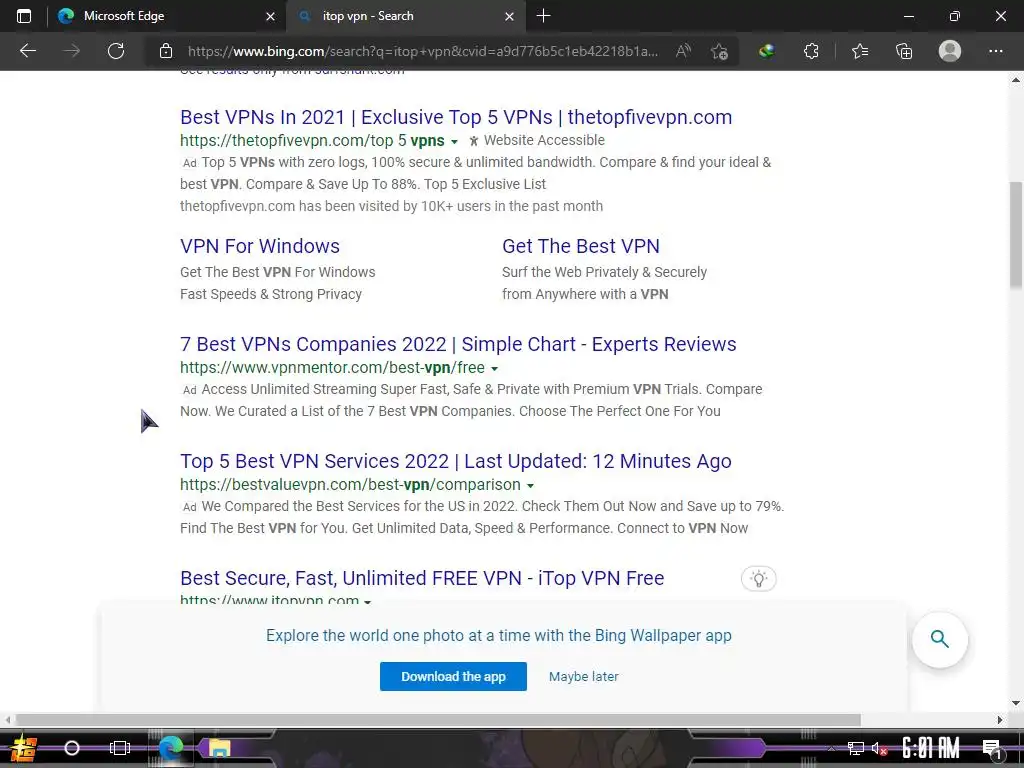Open the notification center icon
Viewport: 1024px width, 768px height.
(991, 748)
